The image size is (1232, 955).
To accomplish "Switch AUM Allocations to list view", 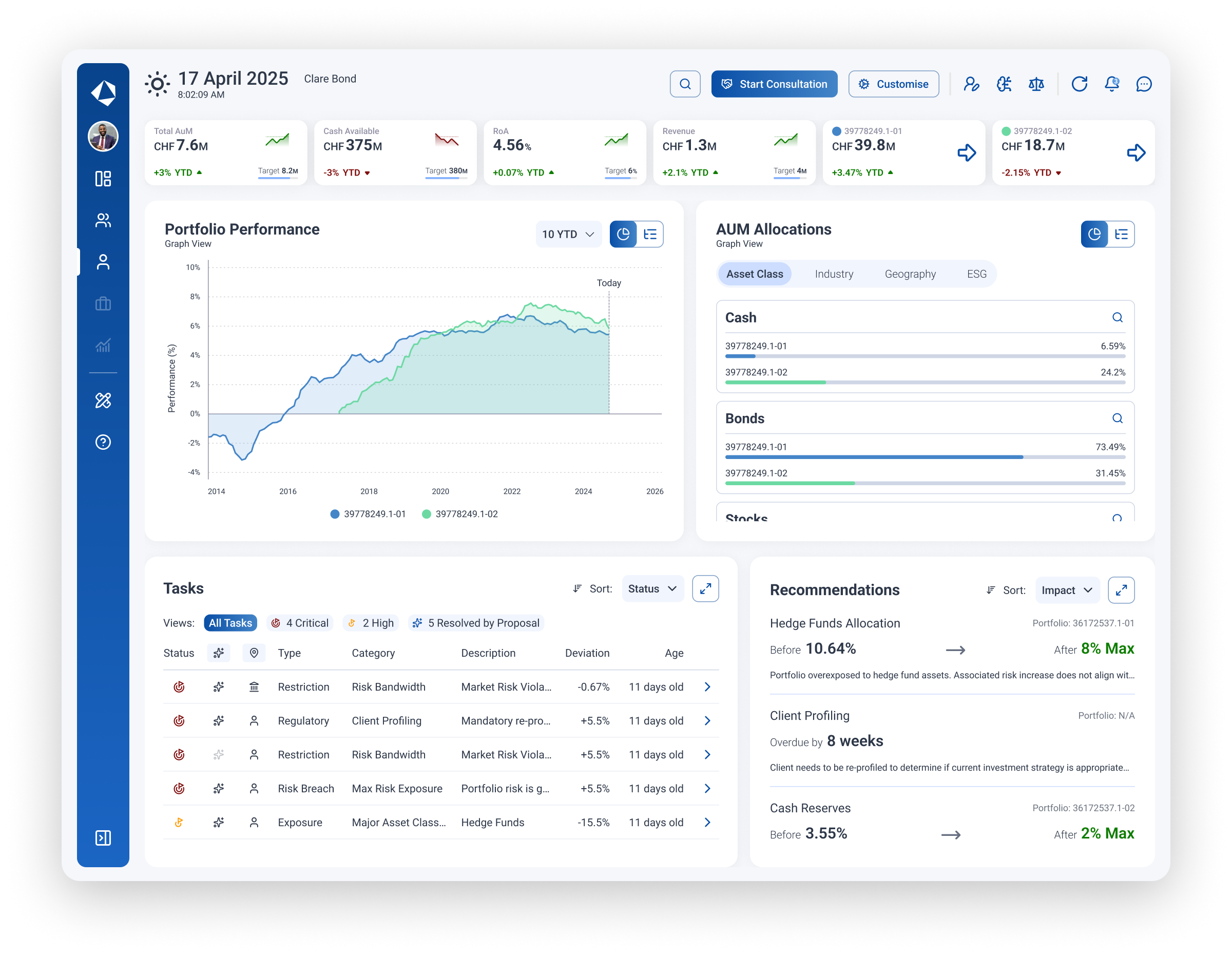I will click(x=1122, y=234).
